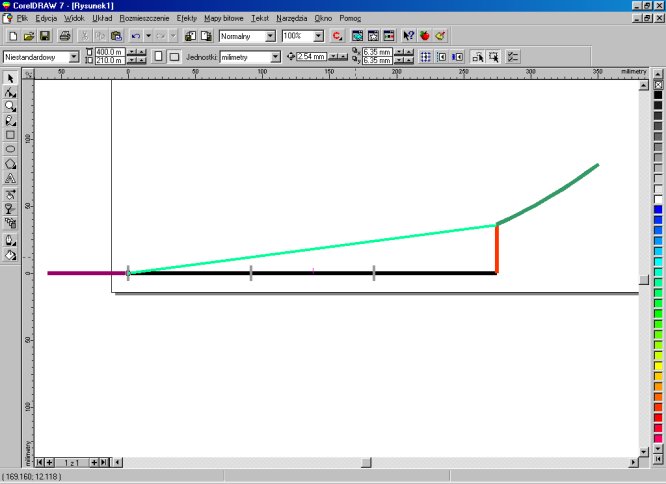The width and height of the screenshot is (666, 484).
Task: Click the page width input field
Action: (110, 52)
